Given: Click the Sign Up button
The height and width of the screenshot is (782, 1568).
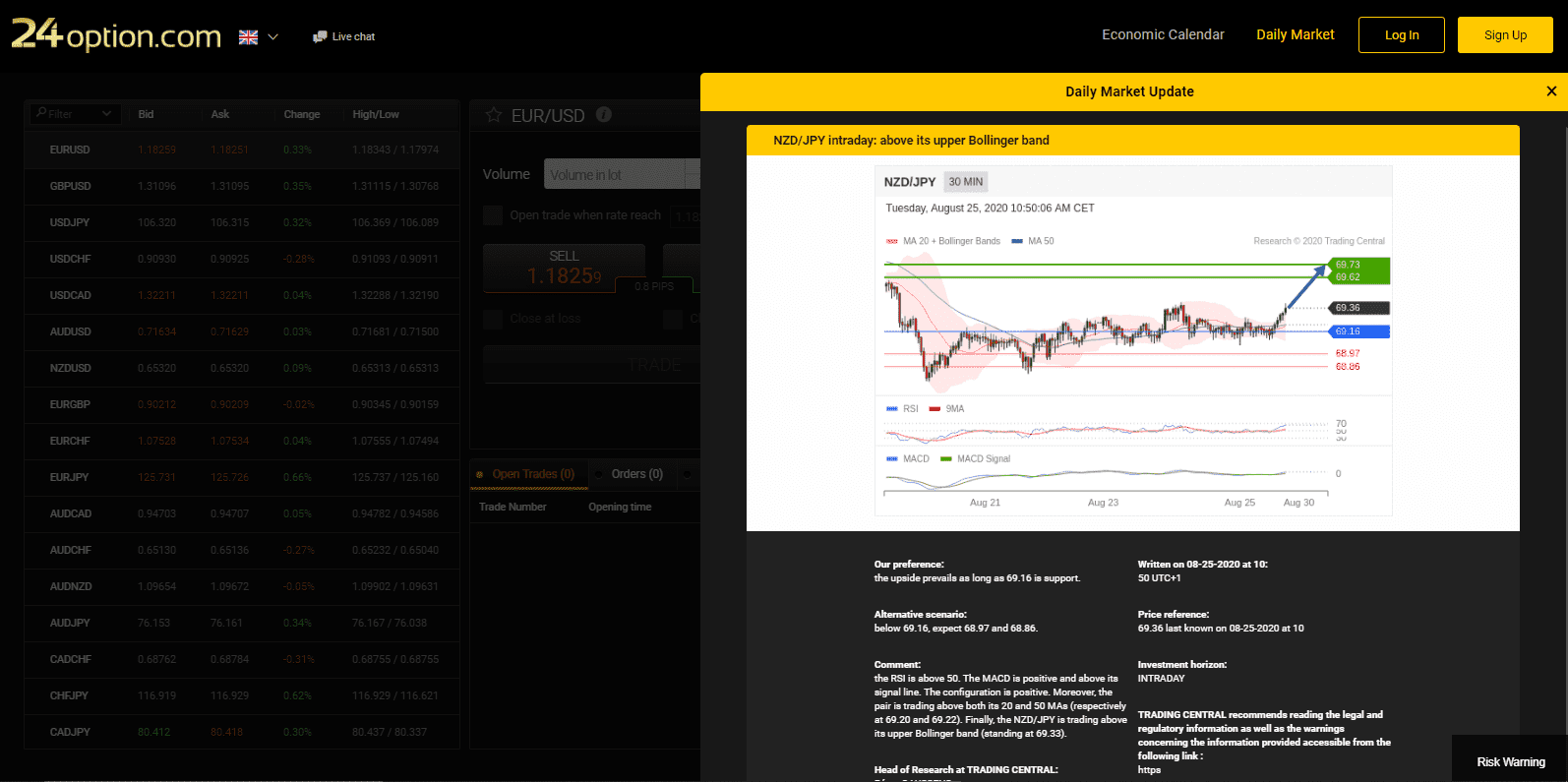Looking at the screenshot, I should [1505, 35].
